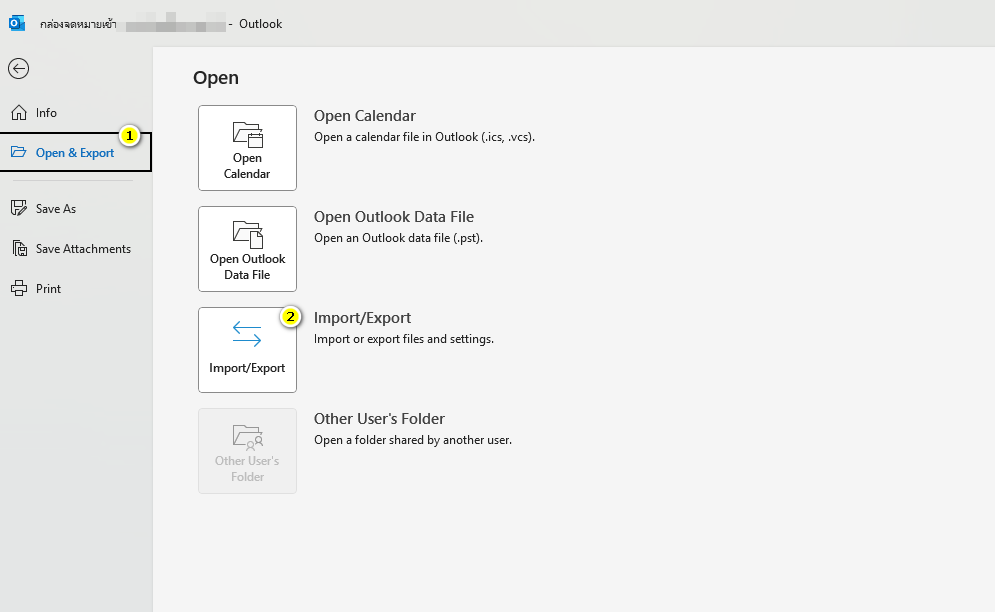Click the printer icon in the sidebar
This screenshot has width=995, height=612.
point(18,289)
